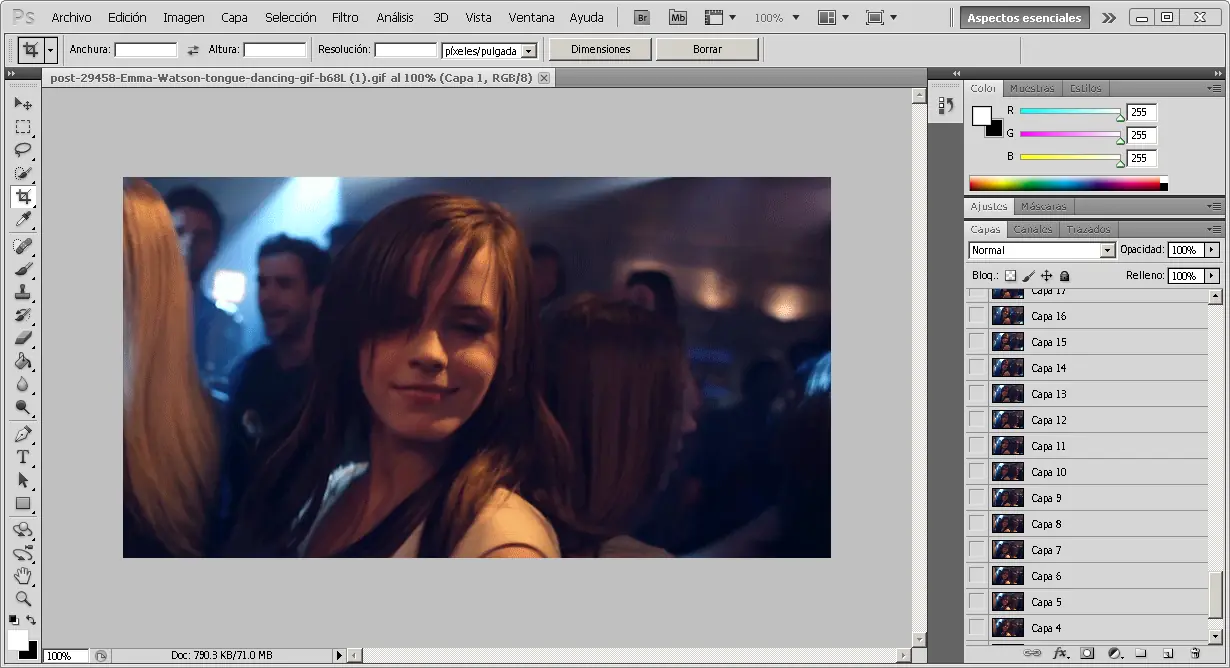Toggle lock transparent pixels
1230x668 pixels.
pos(1010,276)
